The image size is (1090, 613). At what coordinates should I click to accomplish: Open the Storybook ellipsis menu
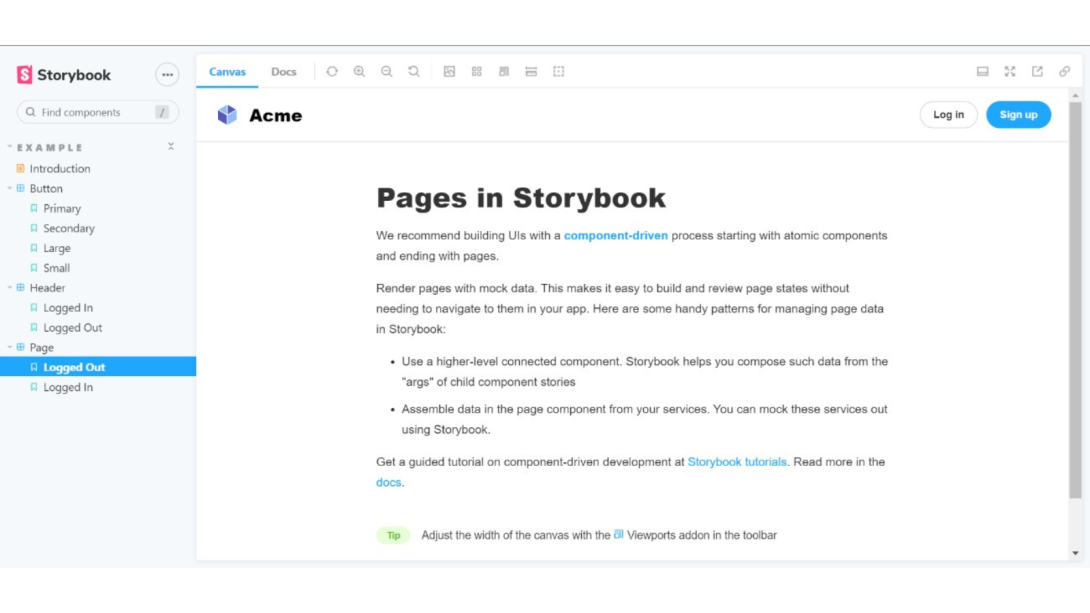(167, 75)
